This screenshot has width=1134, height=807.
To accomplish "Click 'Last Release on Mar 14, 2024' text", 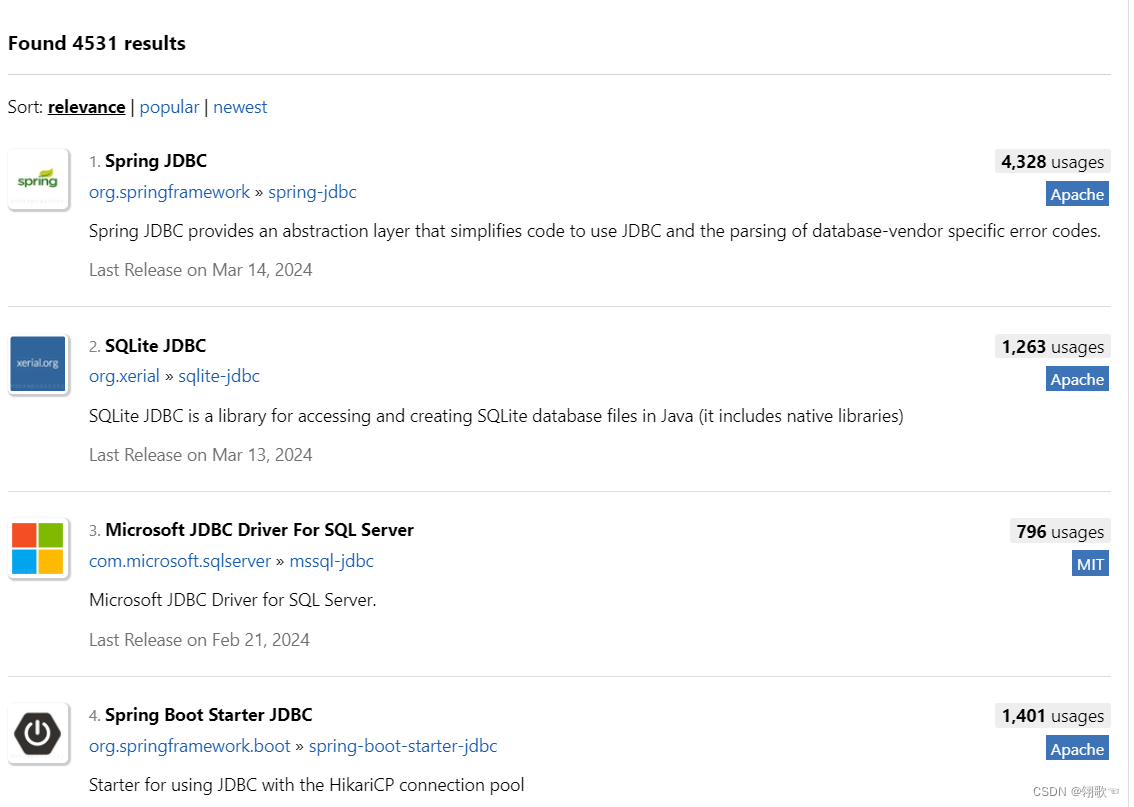I will pos(200,270).
